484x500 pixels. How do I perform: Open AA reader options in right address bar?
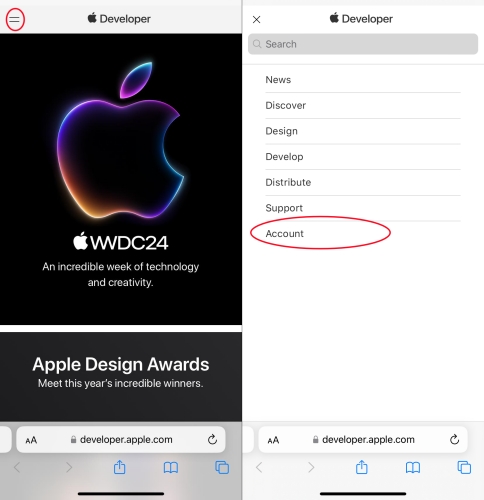coord(273,440)
